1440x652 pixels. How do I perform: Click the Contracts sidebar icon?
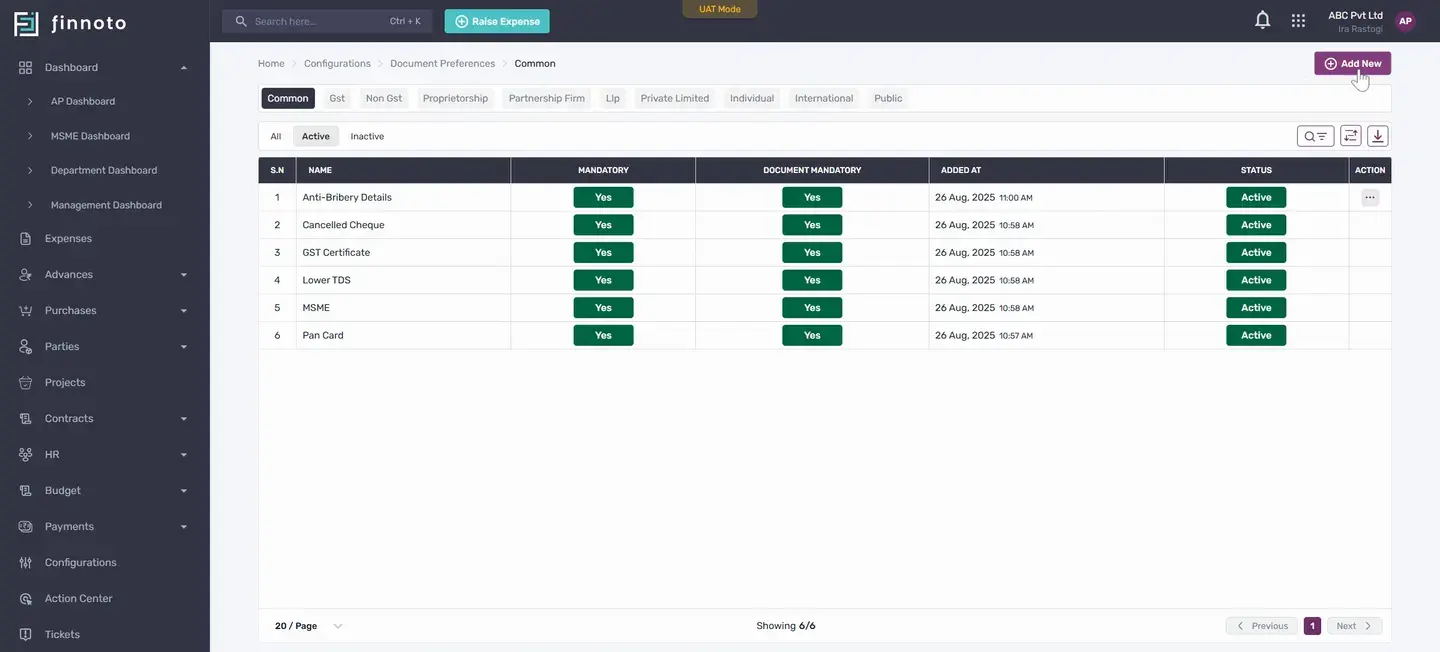coord(26,418)
